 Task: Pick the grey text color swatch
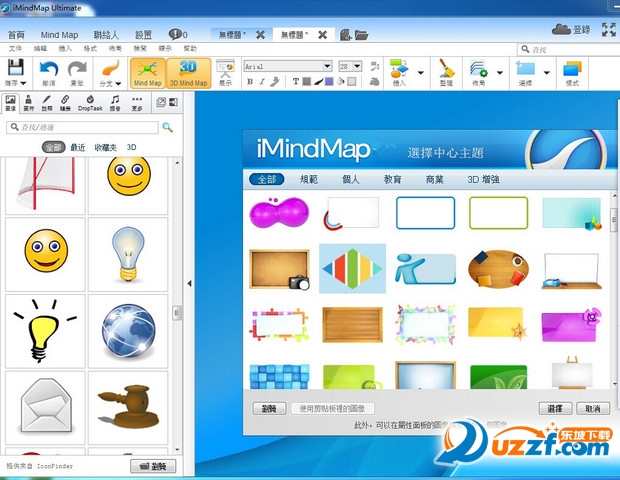306,81
